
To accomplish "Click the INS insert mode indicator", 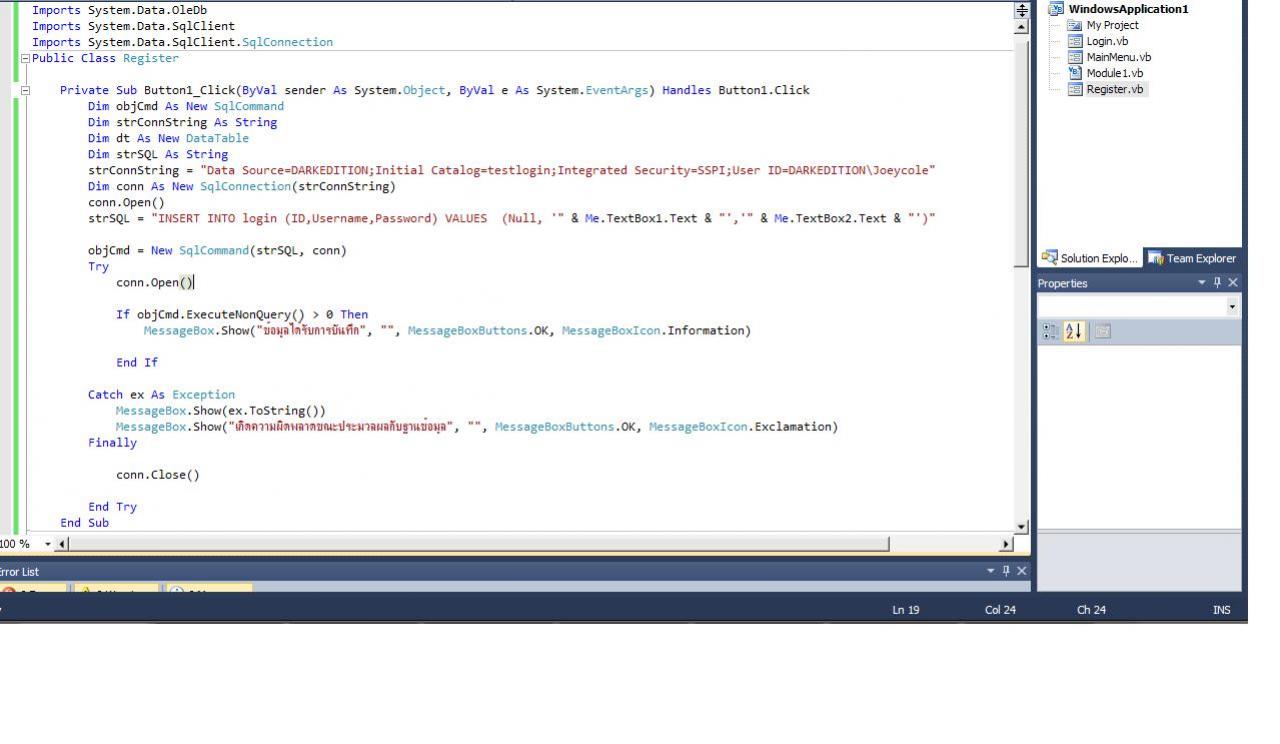I will 1222,610.
